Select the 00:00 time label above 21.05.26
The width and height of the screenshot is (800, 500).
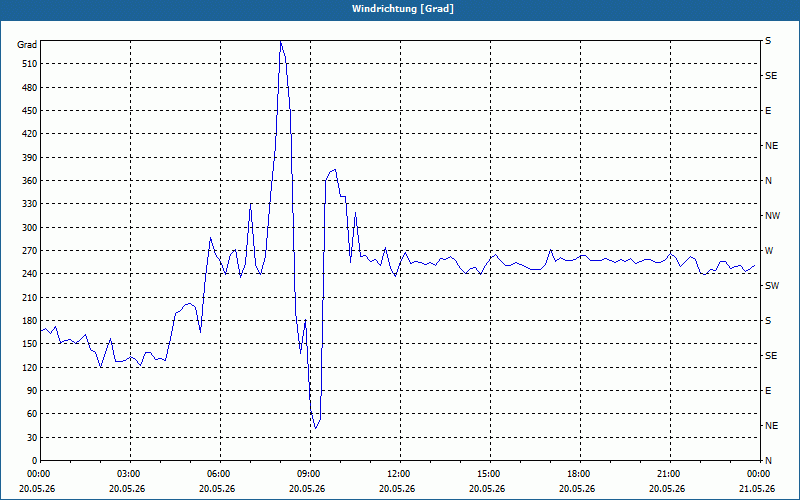click(759, 474)
